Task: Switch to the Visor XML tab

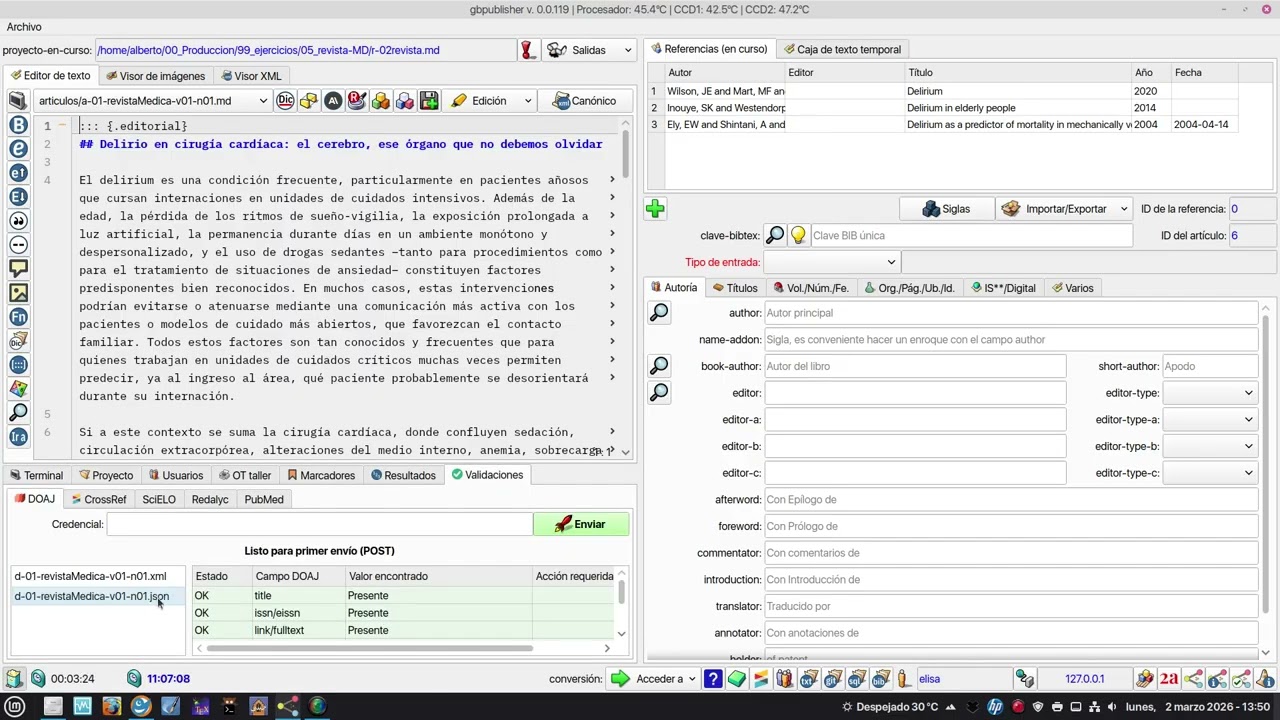Action: coord(251,76)
